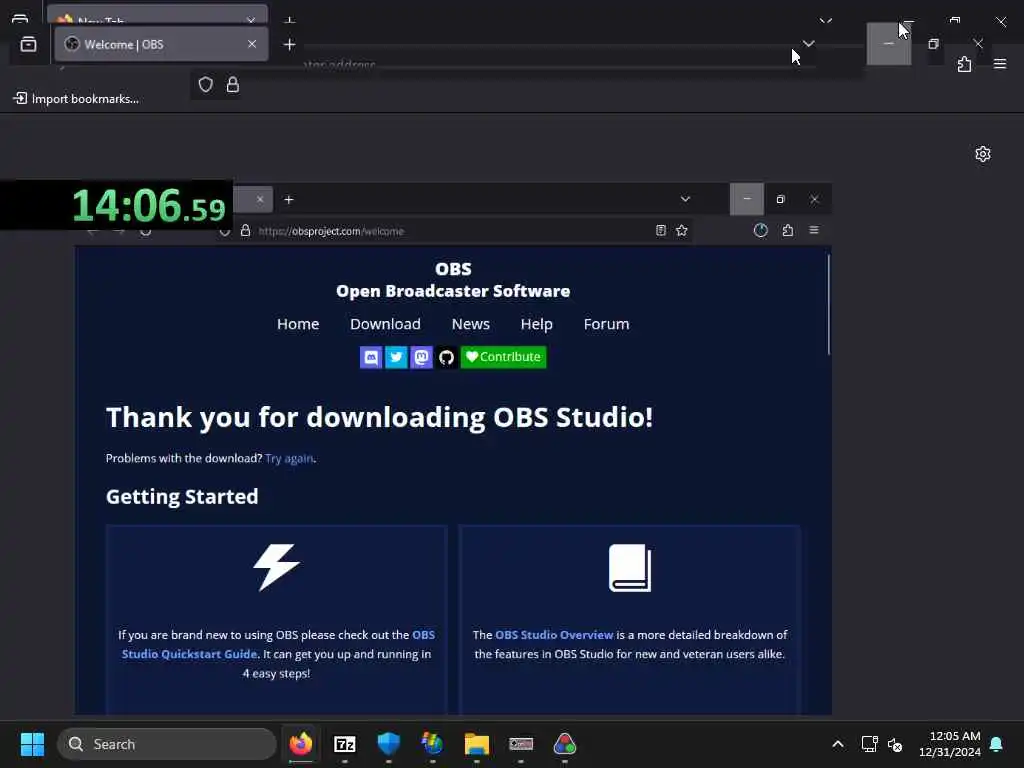Open new tab page settings gear

tap(983, 154)
